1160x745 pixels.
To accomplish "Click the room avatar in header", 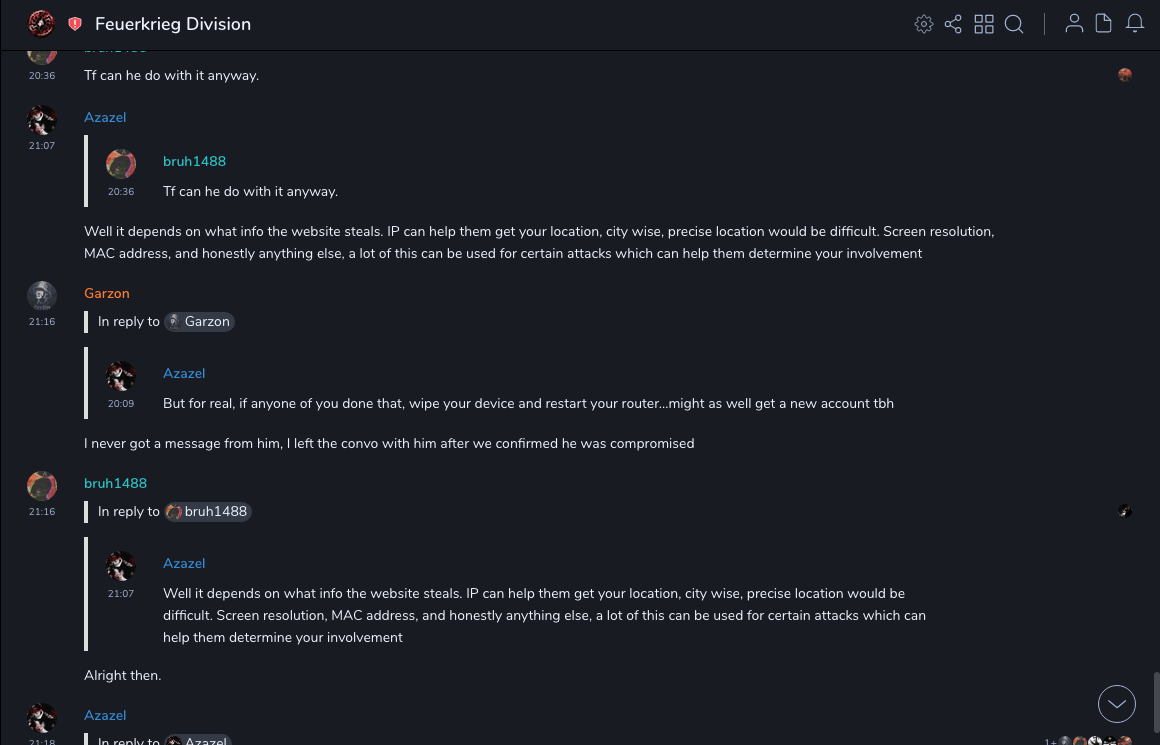I will click(41, 24).
